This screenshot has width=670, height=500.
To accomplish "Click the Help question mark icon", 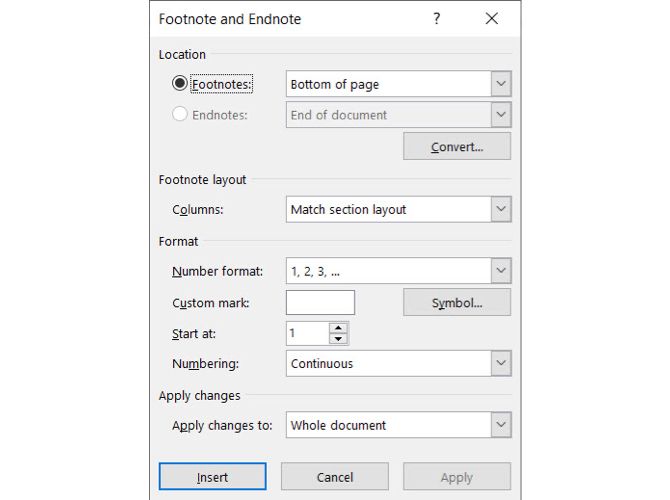I will point(436,19).
